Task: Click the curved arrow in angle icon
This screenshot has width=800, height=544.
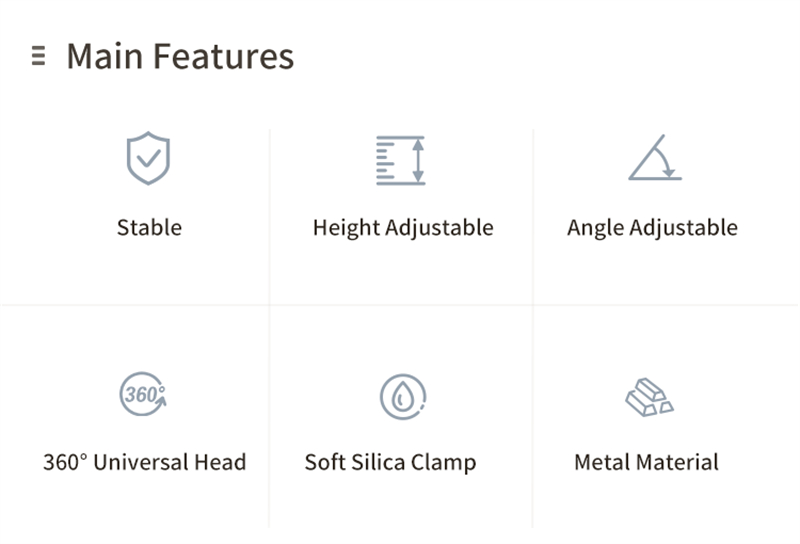Action: coord(666,162)
